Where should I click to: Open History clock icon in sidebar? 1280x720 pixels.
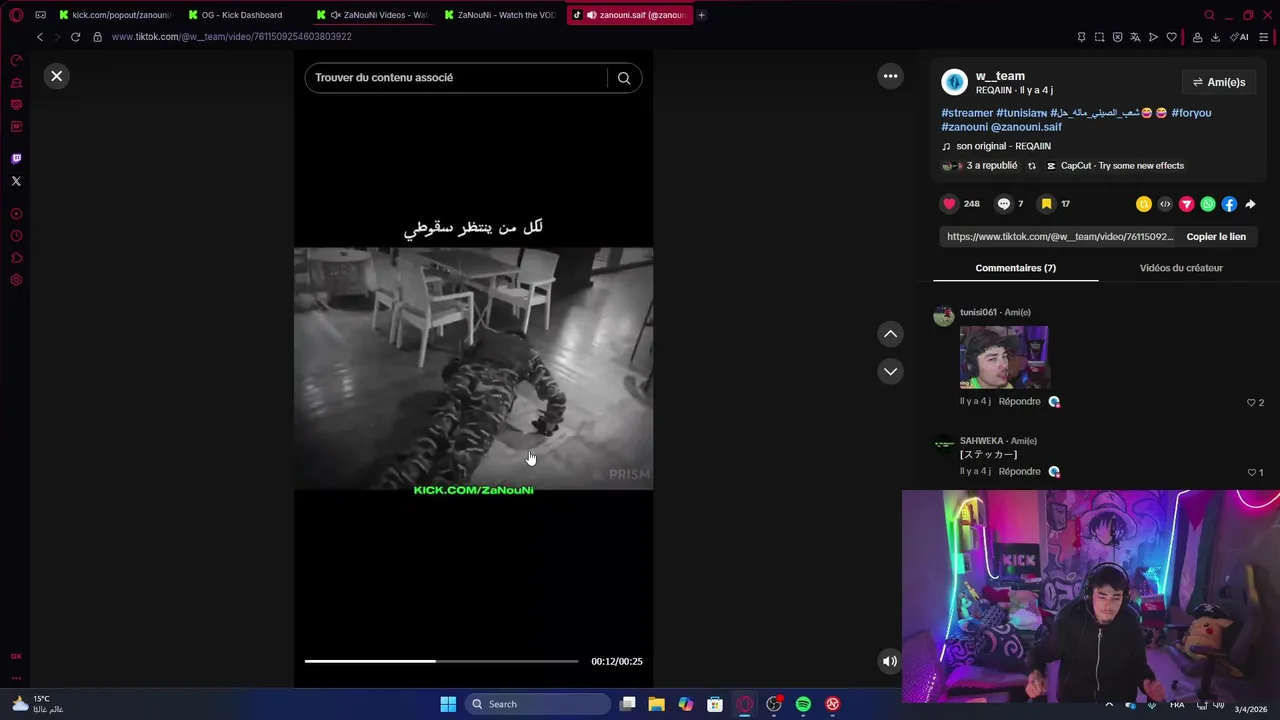click(16, 236)
